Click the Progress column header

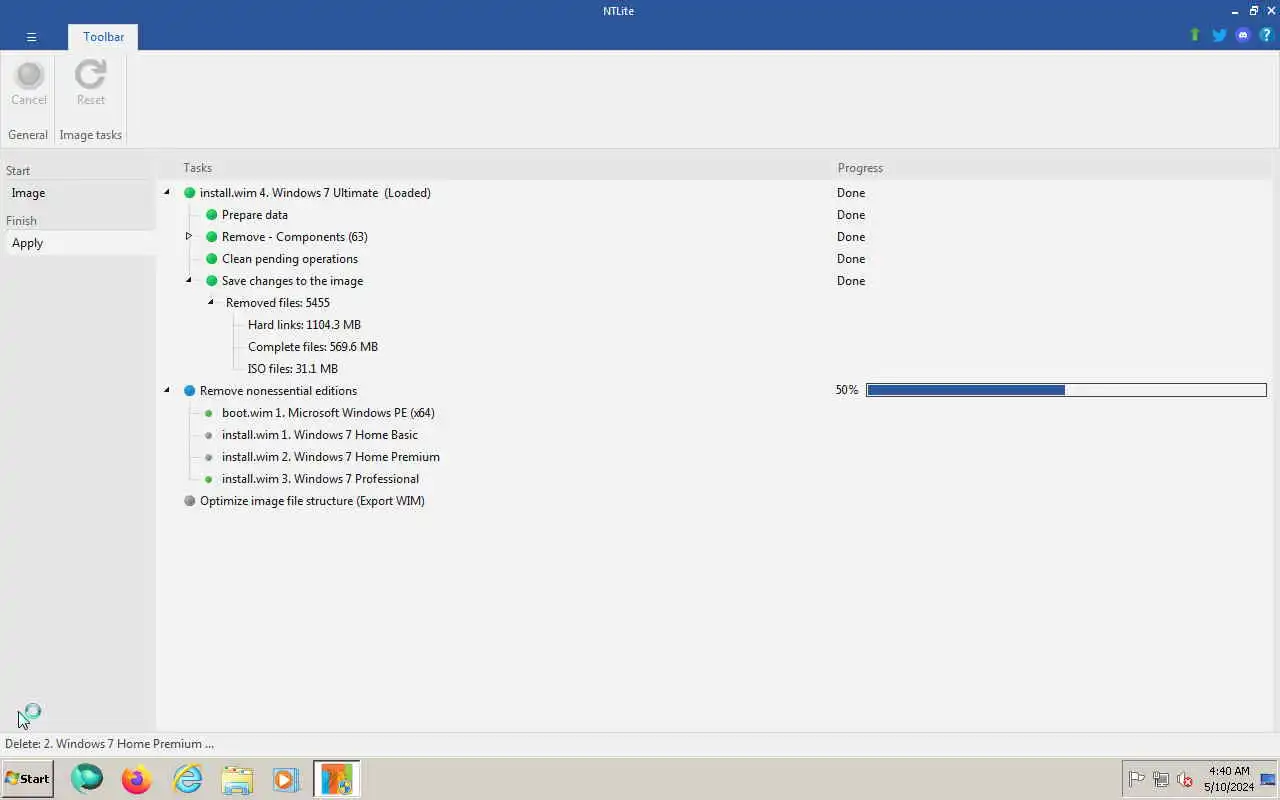(x=860, y=168)
